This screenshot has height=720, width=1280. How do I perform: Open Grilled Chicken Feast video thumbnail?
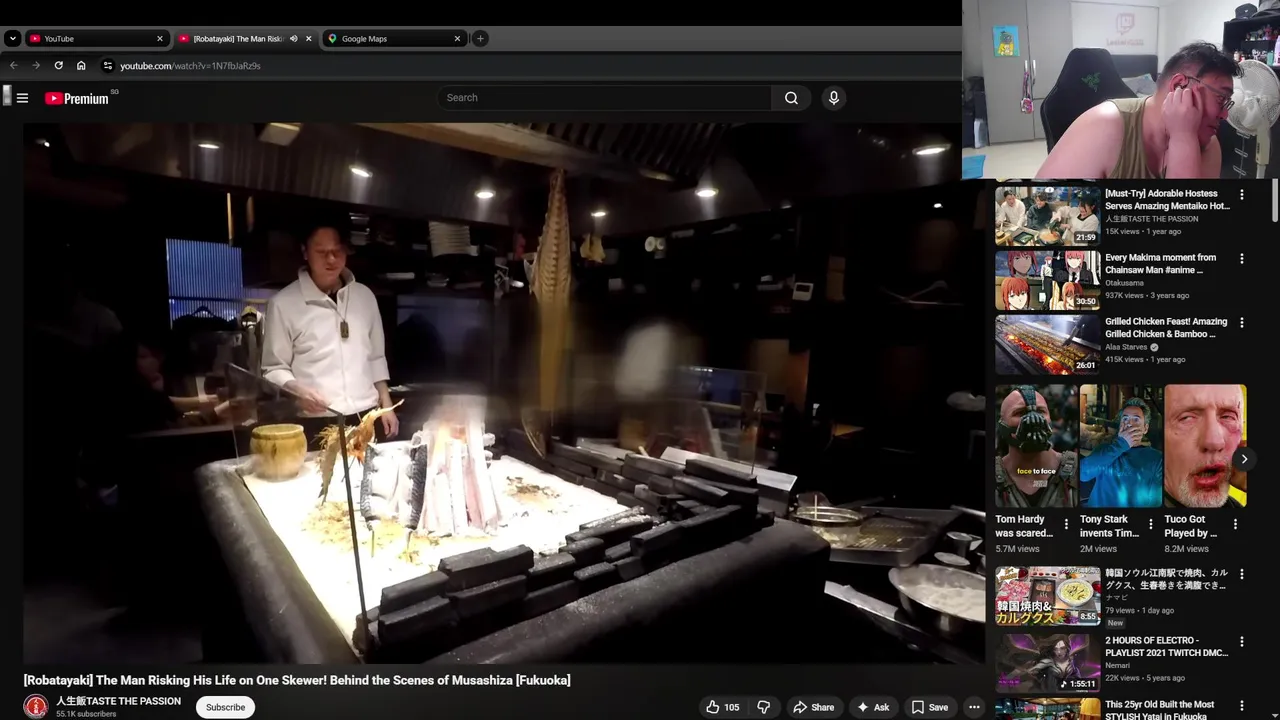pos(1047,343)
